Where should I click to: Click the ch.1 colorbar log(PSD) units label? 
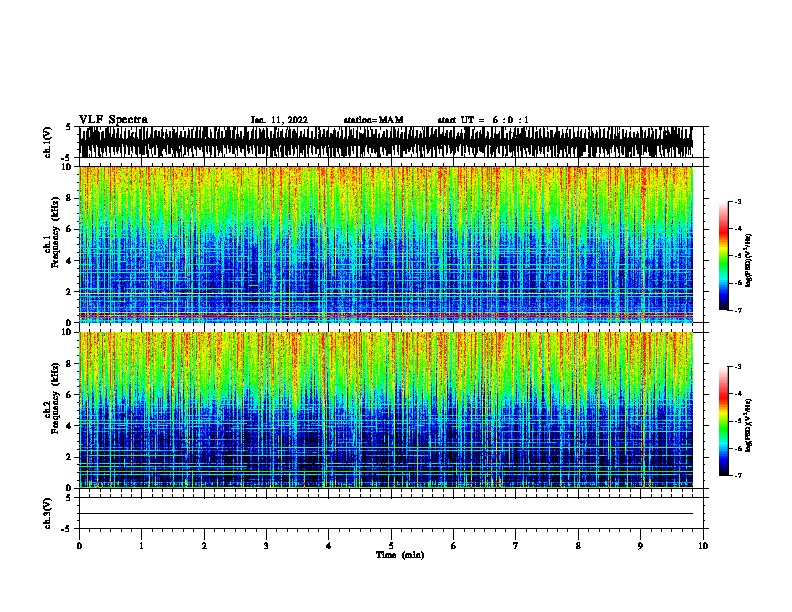[x=749, y=260]
